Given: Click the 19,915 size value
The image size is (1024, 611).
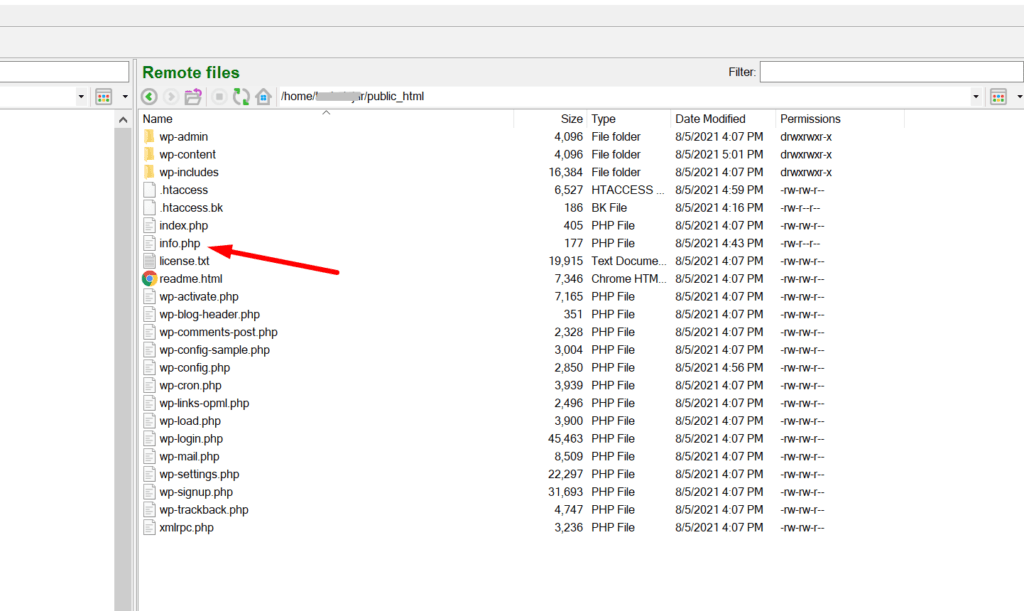Looking at the screenshot, I should tap(566, 261).
